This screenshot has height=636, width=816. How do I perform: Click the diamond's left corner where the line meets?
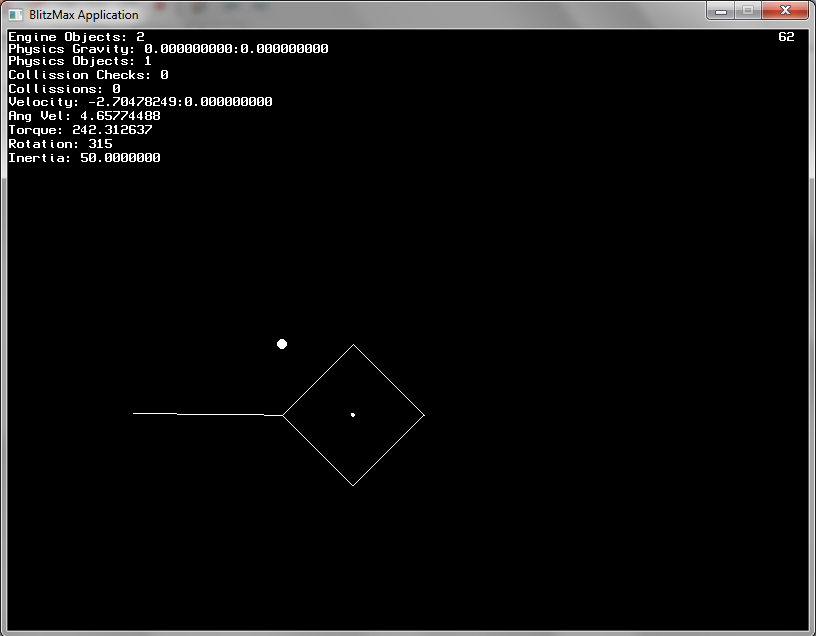tap(284, 415)
